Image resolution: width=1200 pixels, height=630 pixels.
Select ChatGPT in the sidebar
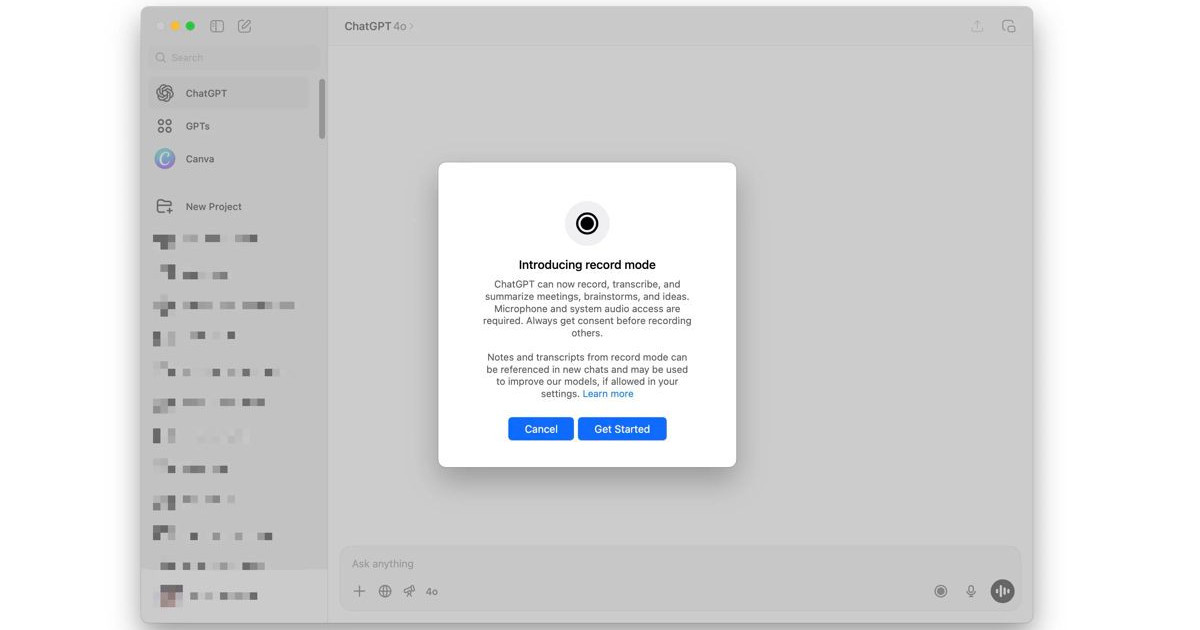point(229,93)
